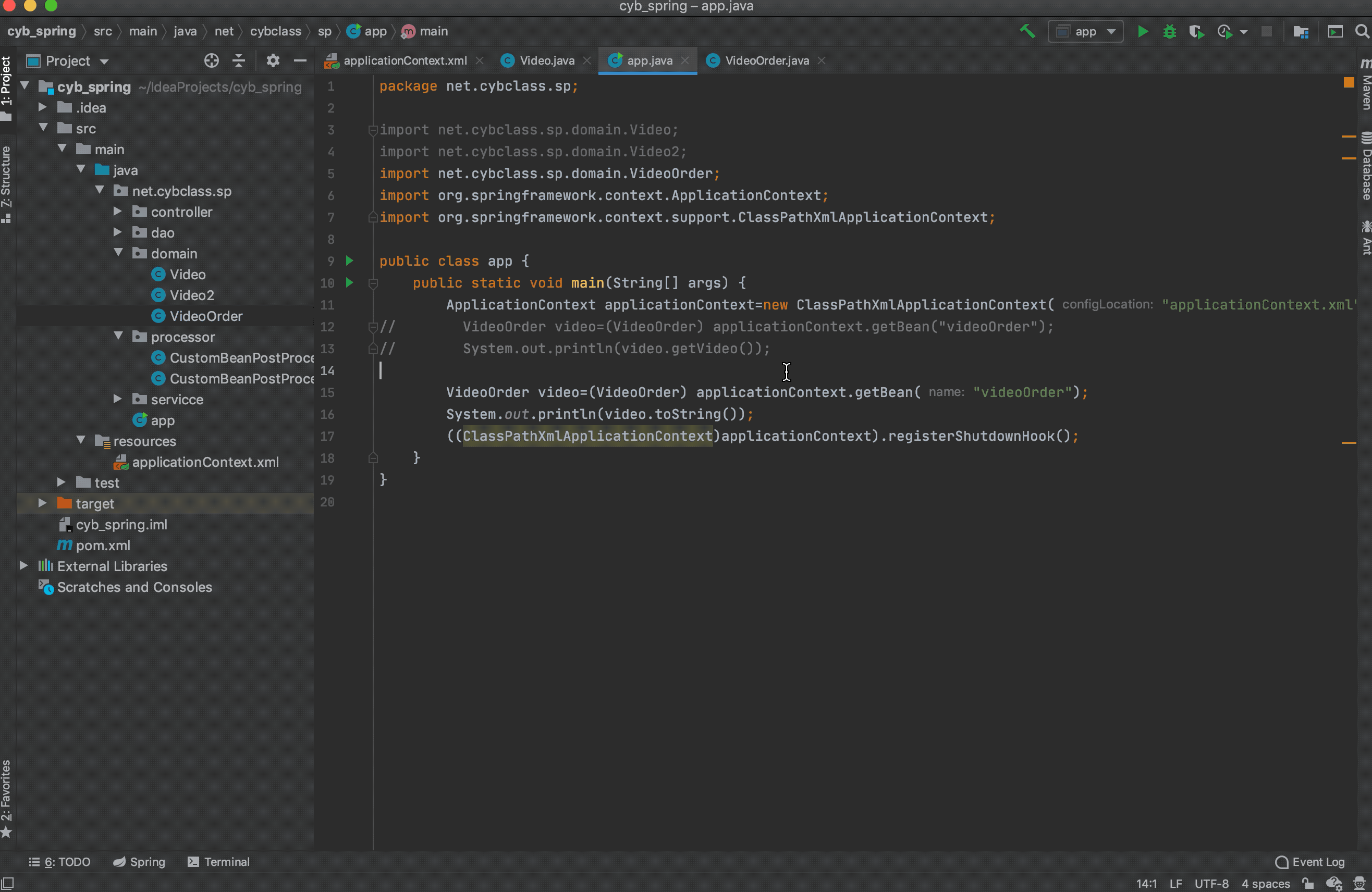Toggle the Maven tool window
Viewport: 1372px width, 892px height.
pos(1365,85)
